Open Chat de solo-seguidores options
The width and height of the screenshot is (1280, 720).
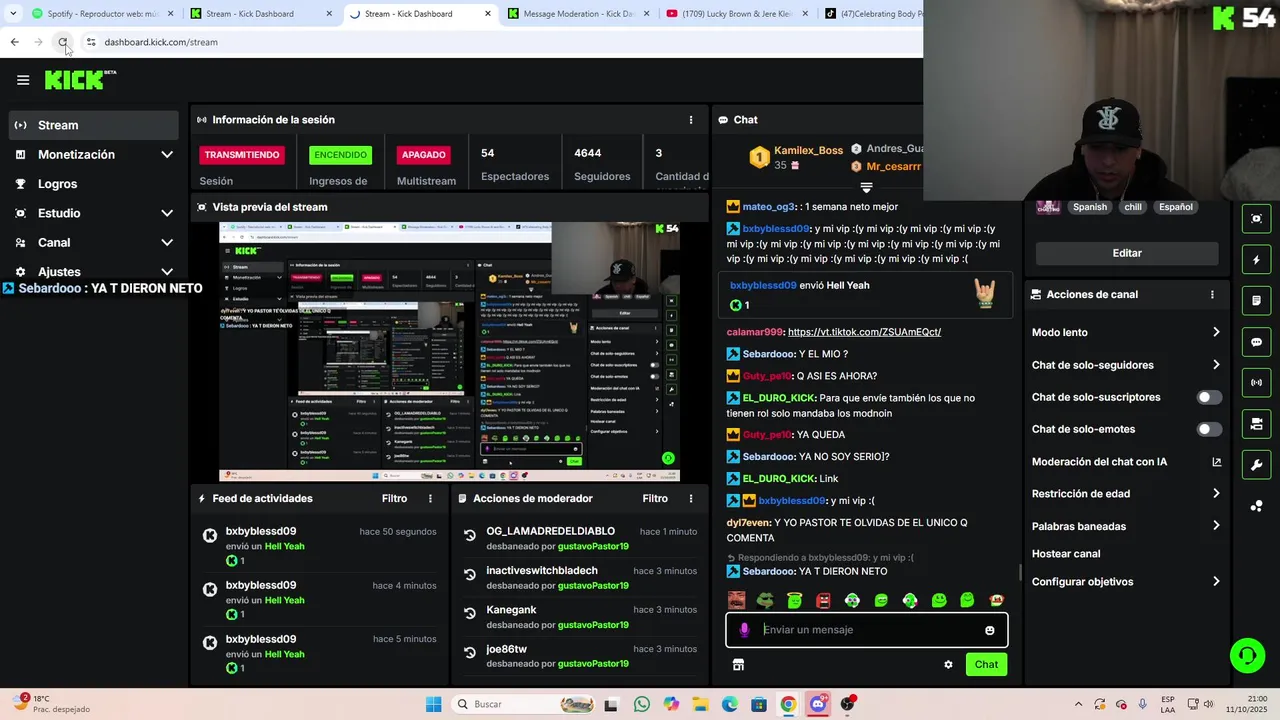1126,365
